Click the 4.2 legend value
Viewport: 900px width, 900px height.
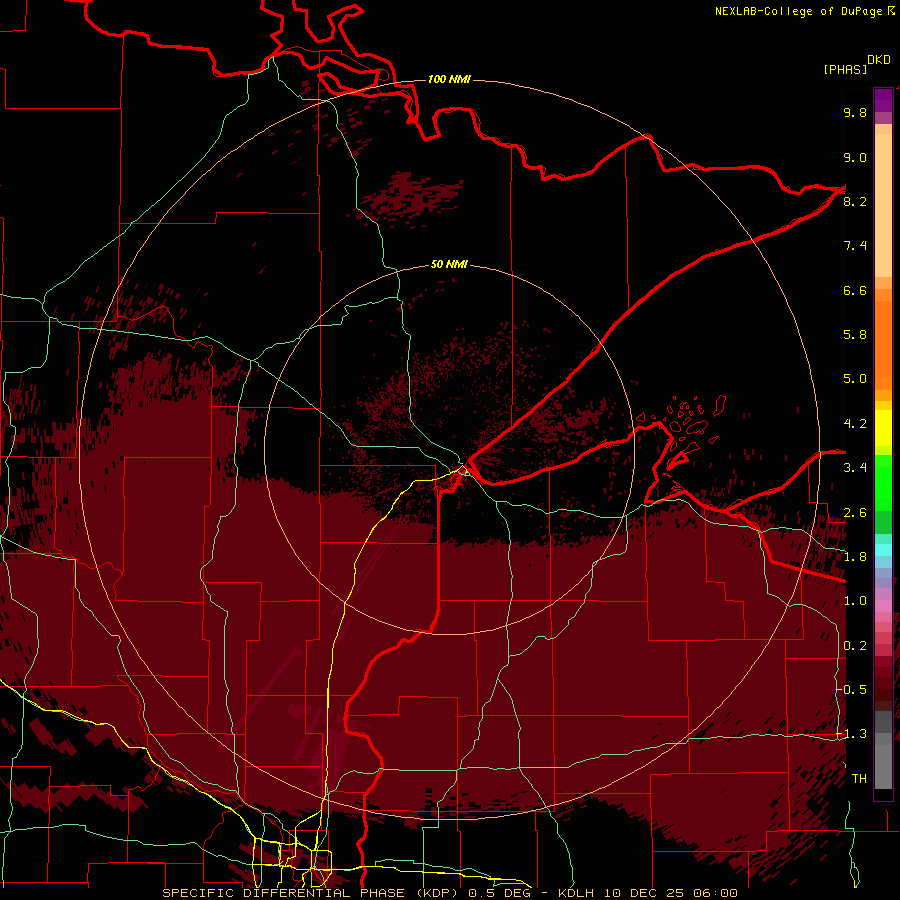[855, 424]
